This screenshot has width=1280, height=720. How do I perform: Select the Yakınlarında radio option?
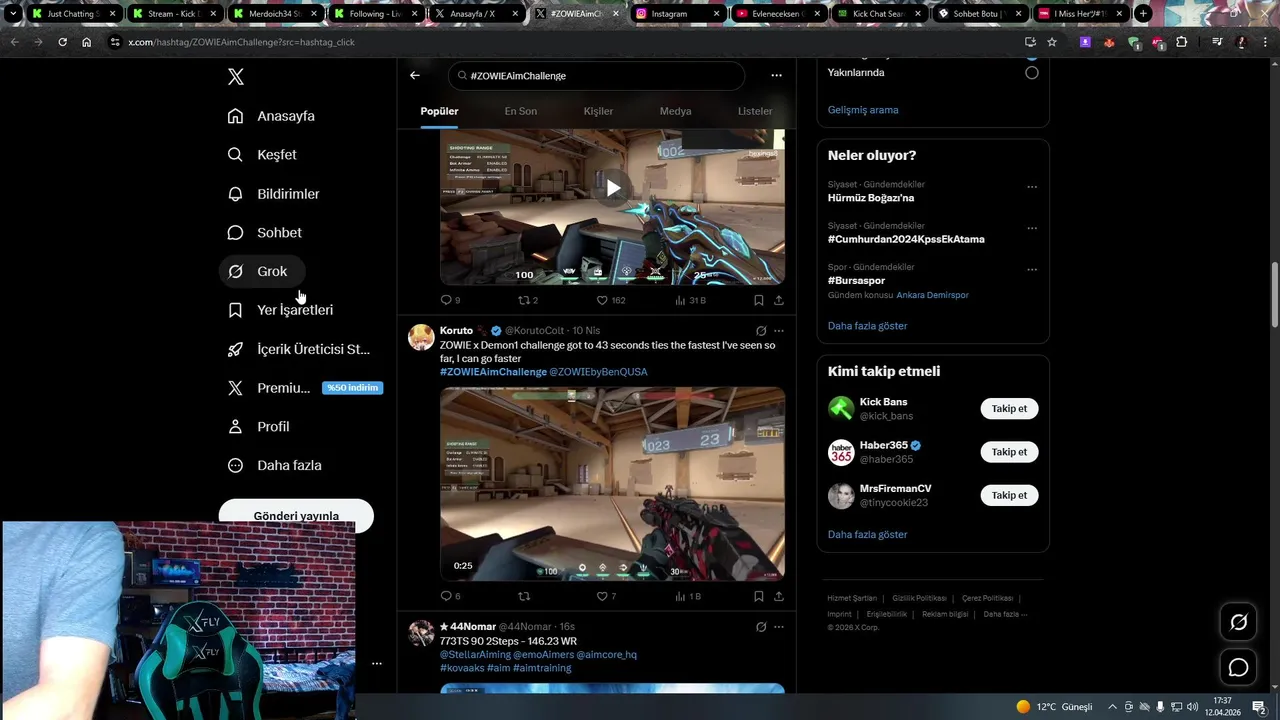point(1032,73)
